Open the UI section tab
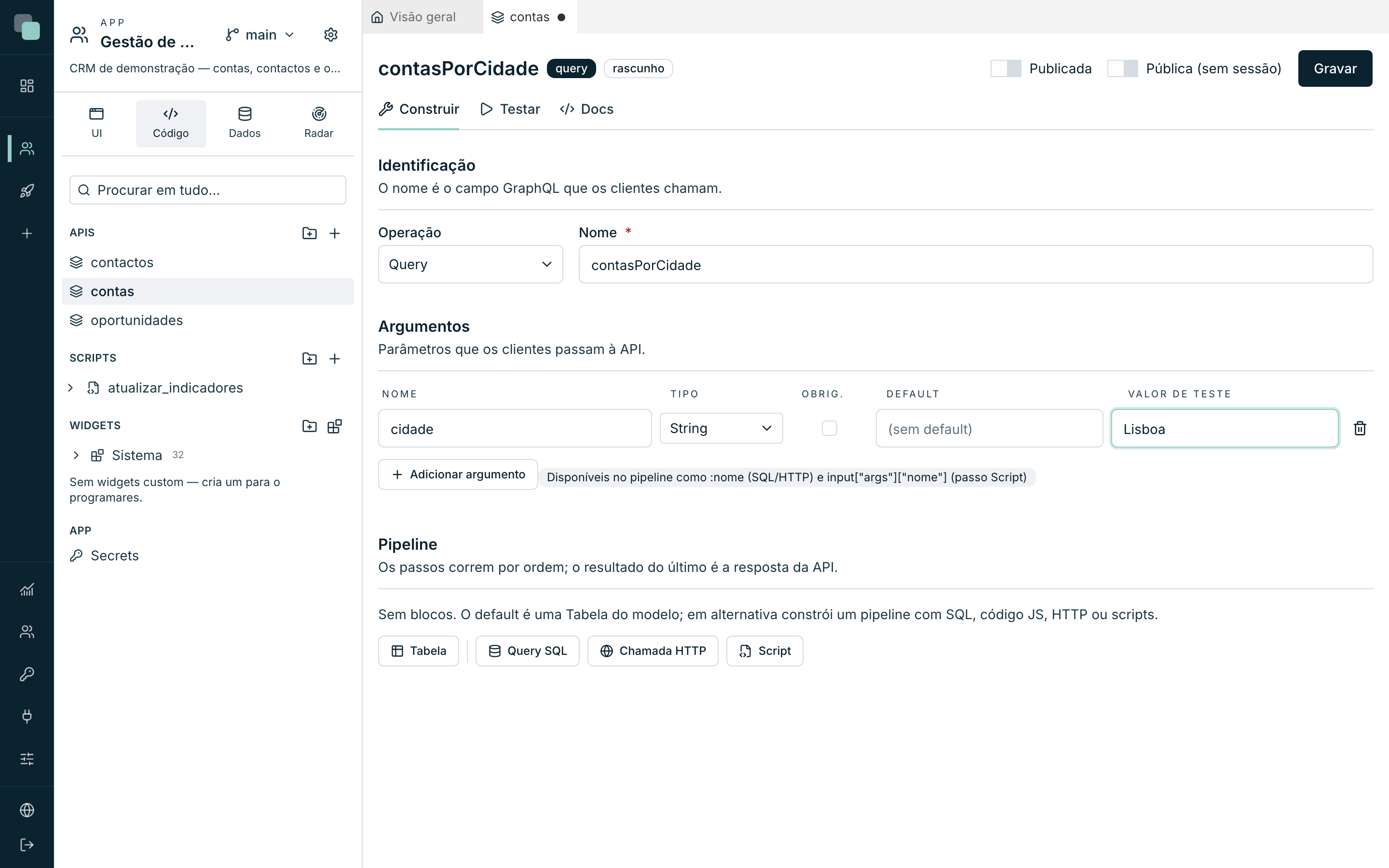Image resolution: width=1389 pixels, height=868 pixels. click(96, 123)
